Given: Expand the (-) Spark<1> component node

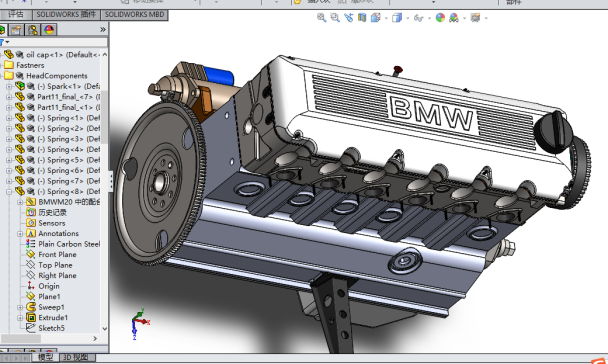Looking at the screenshot, I should tap(9, 86).
